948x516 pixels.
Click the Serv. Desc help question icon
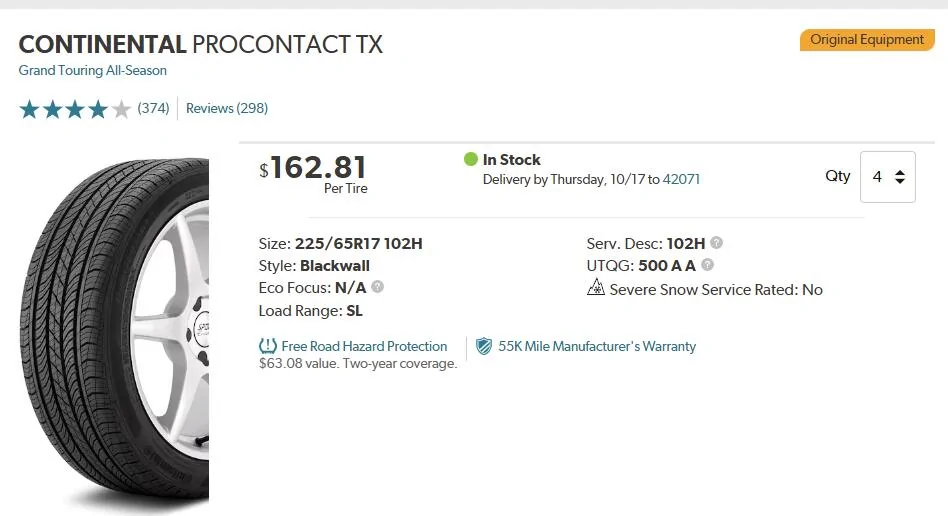[716, 243]
